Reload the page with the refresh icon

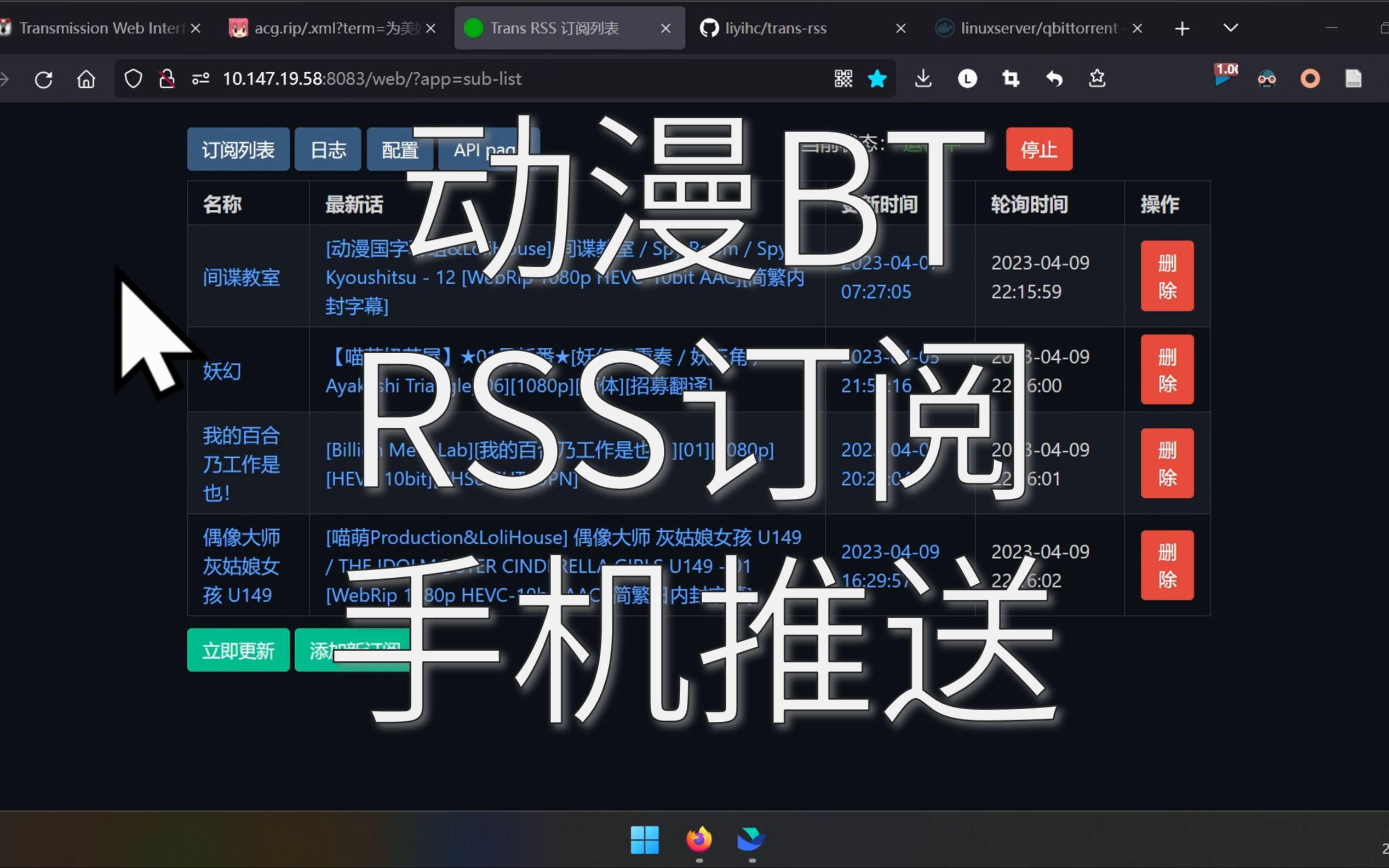(44, 79)
